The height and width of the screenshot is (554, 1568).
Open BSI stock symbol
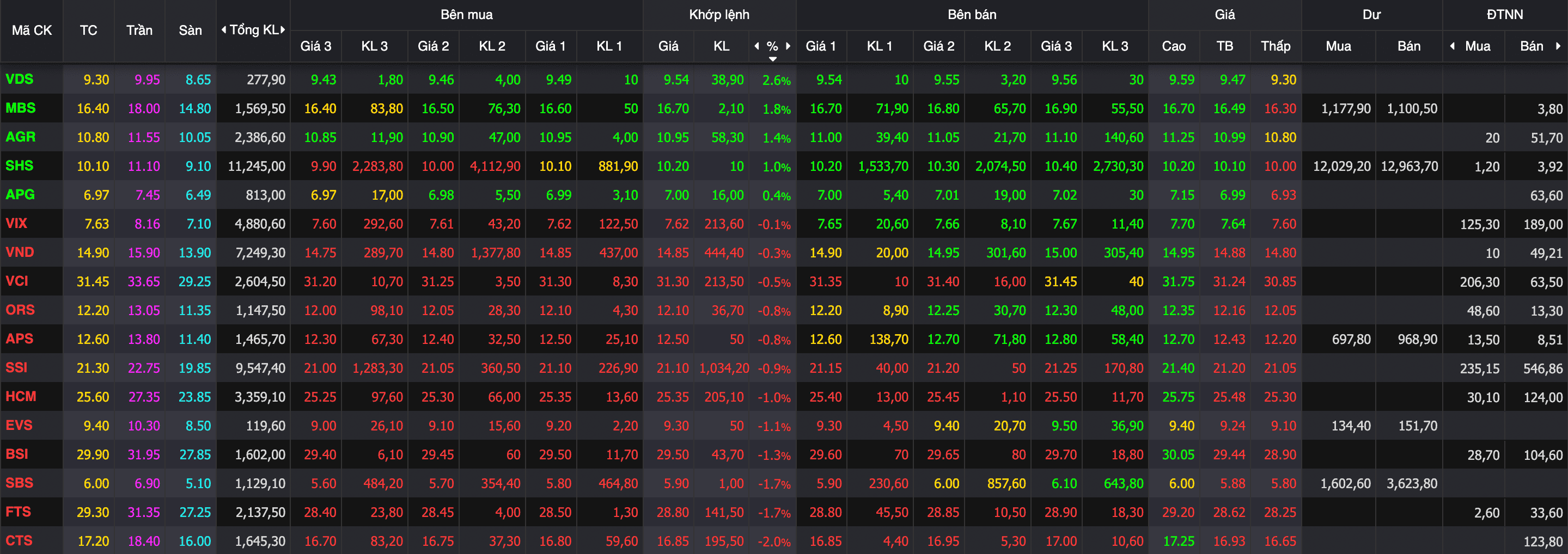coord(17,454)
